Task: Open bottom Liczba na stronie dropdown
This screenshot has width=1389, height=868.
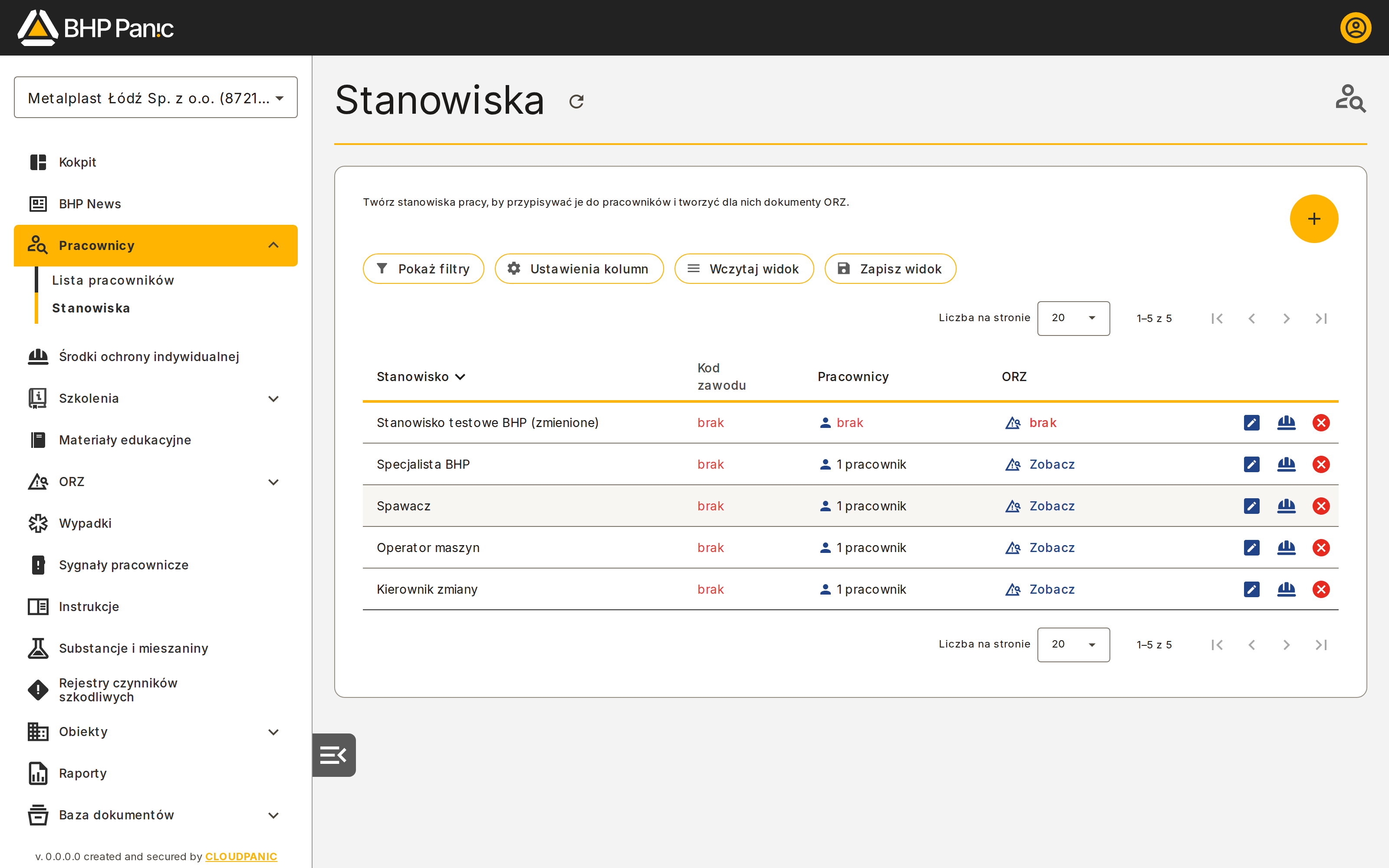Action: click(1073, 644)
